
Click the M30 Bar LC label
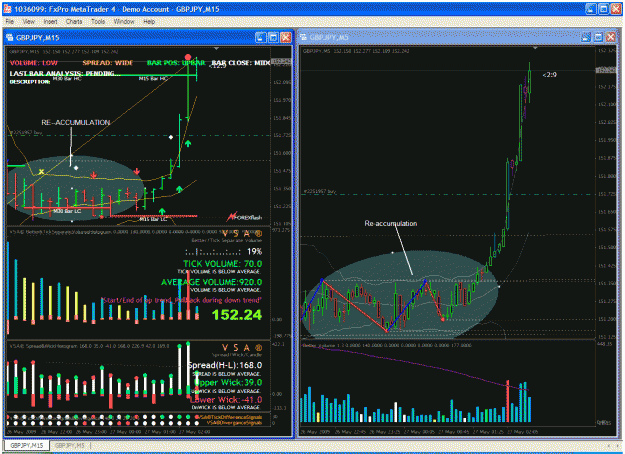click(x=67, y=211)
